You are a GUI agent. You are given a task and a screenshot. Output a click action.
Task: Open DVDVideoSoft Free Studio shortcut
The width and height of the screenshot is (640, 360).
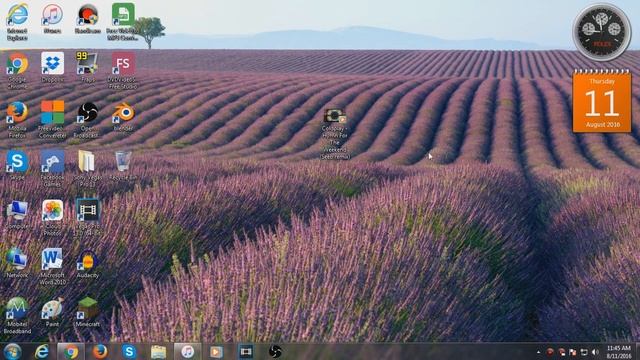point(123,70)
